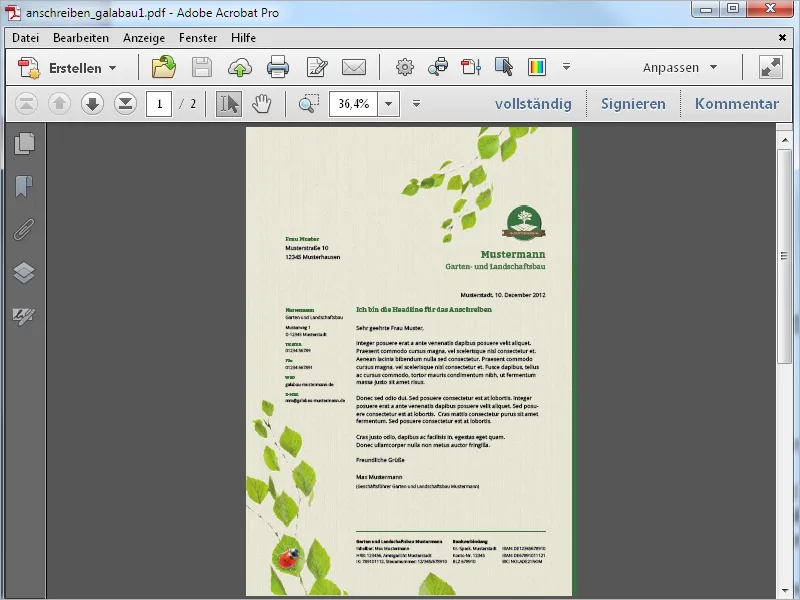Expand page navigation toolbar options arrow
Screen dimensions: 800x600
click(x=416, y=104)
